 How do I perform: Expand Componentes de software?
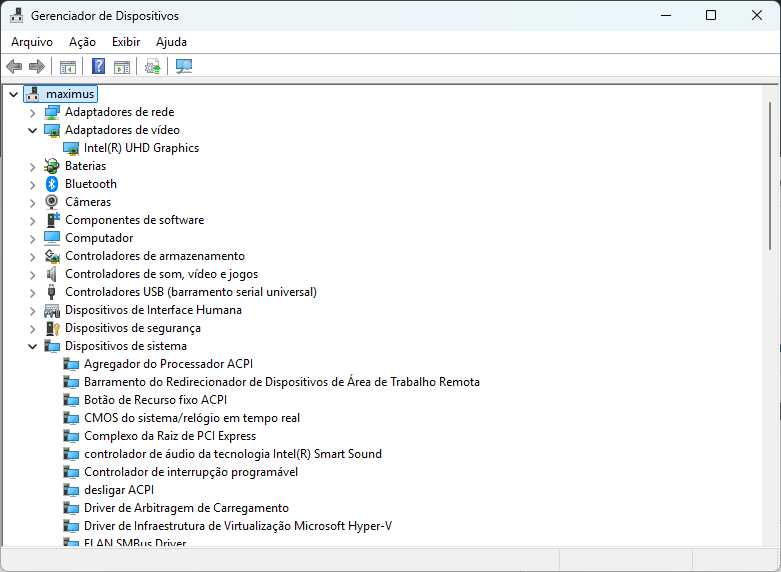[32, 220]
